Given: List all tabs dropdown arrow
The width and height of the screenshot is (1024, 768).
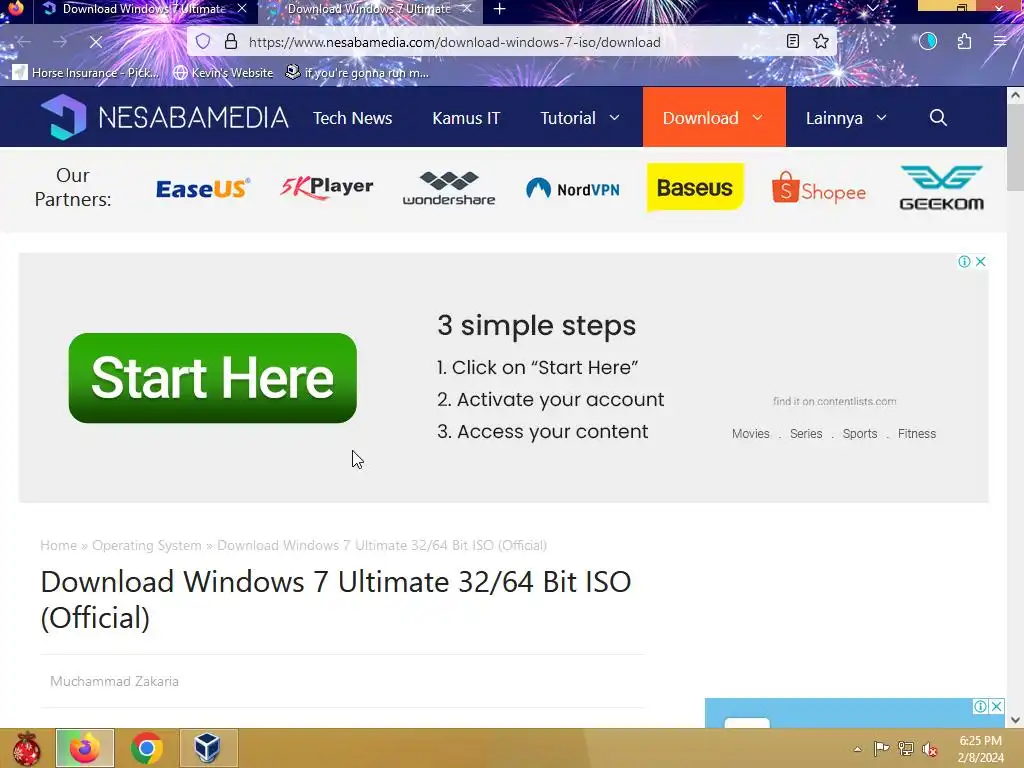Looking at the screenshot, I should tap(872, 8).
